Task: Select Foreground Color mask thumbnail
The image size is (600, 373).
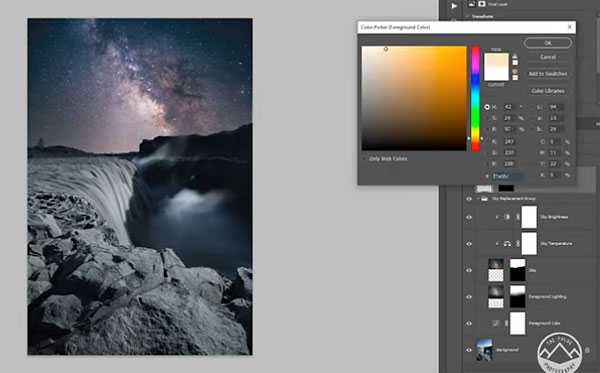Action: [x=517, y=323]
